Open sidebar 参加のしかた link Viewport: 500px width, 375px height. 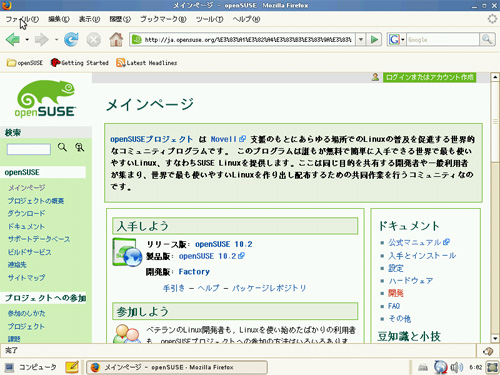tap(26, 313)
